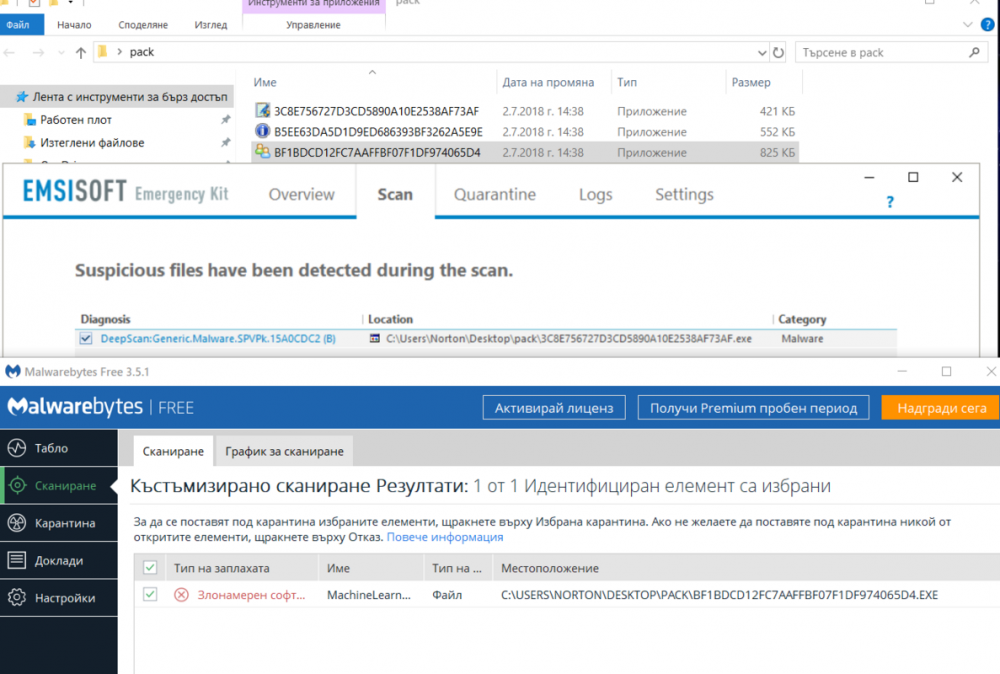Open the Табло dashboard icon in Malwarebytes
This screenshot has height=674, width=1000.
click(17, 448)
